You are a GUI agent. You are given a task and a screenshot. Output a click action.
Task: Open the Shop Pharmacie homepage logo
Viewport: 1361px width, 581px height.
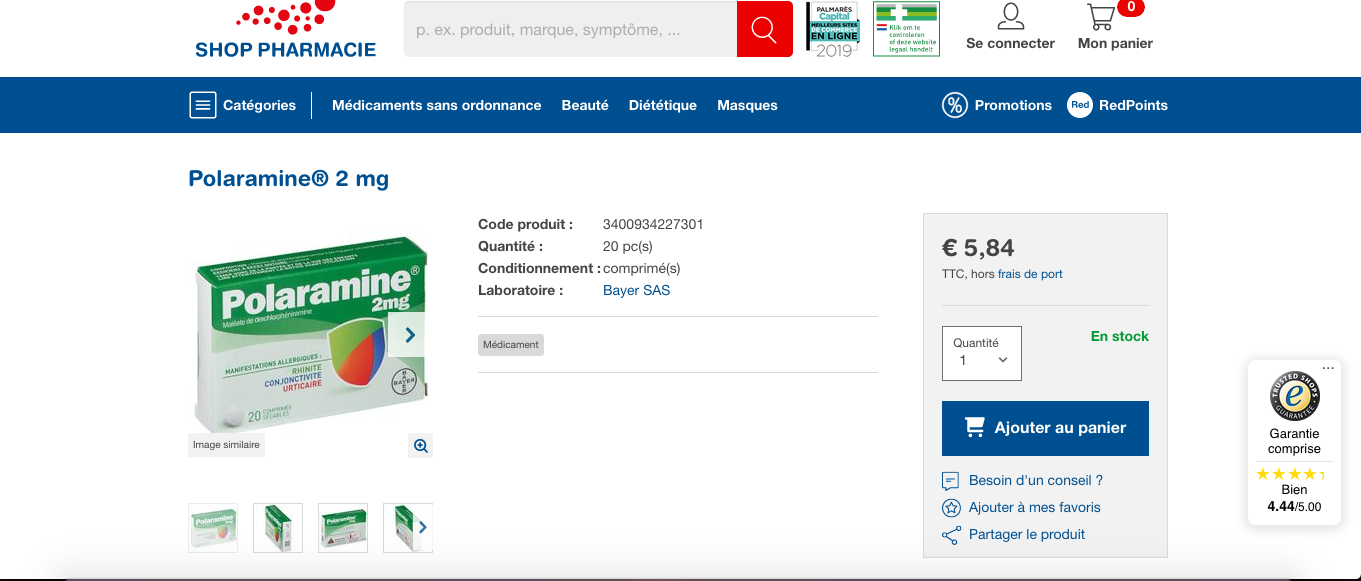click(285, 30)
